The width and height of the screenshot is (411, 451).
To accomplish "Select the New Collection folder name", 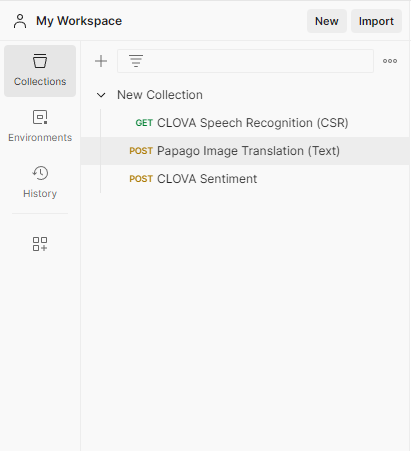I will coord(160,95).
